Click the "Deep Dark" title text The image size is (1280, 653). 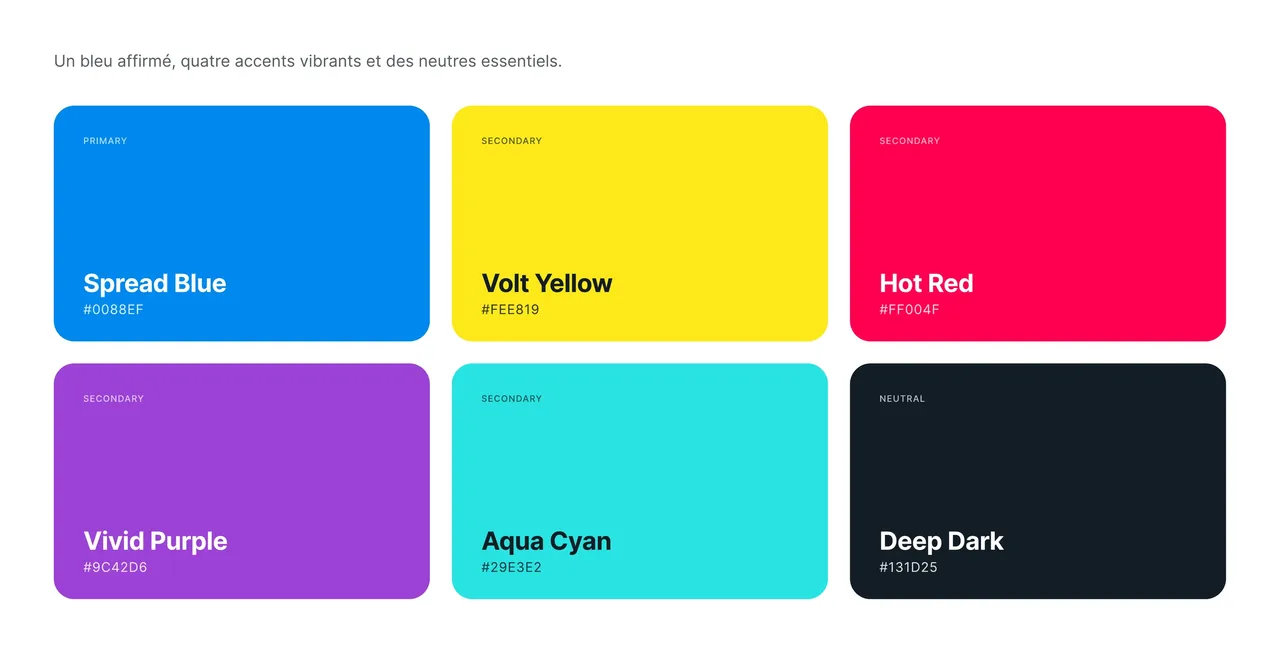[x=942, y=542]
